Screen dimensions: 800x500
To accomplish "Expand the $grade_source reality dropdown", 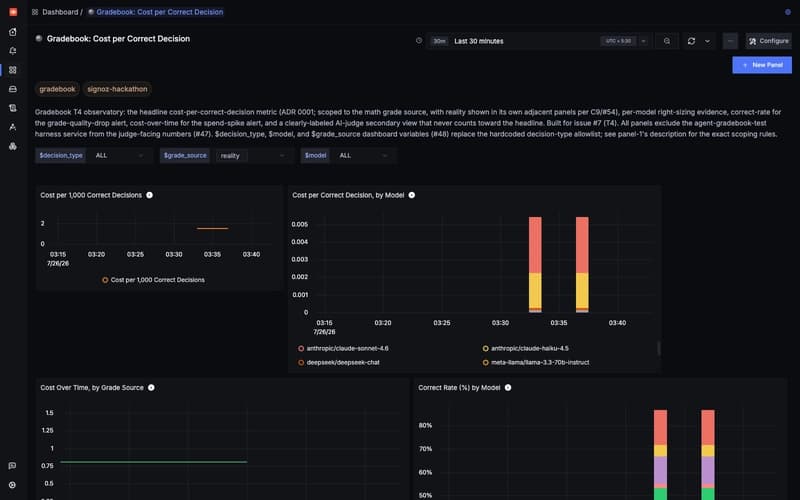I will click(252, 156).
